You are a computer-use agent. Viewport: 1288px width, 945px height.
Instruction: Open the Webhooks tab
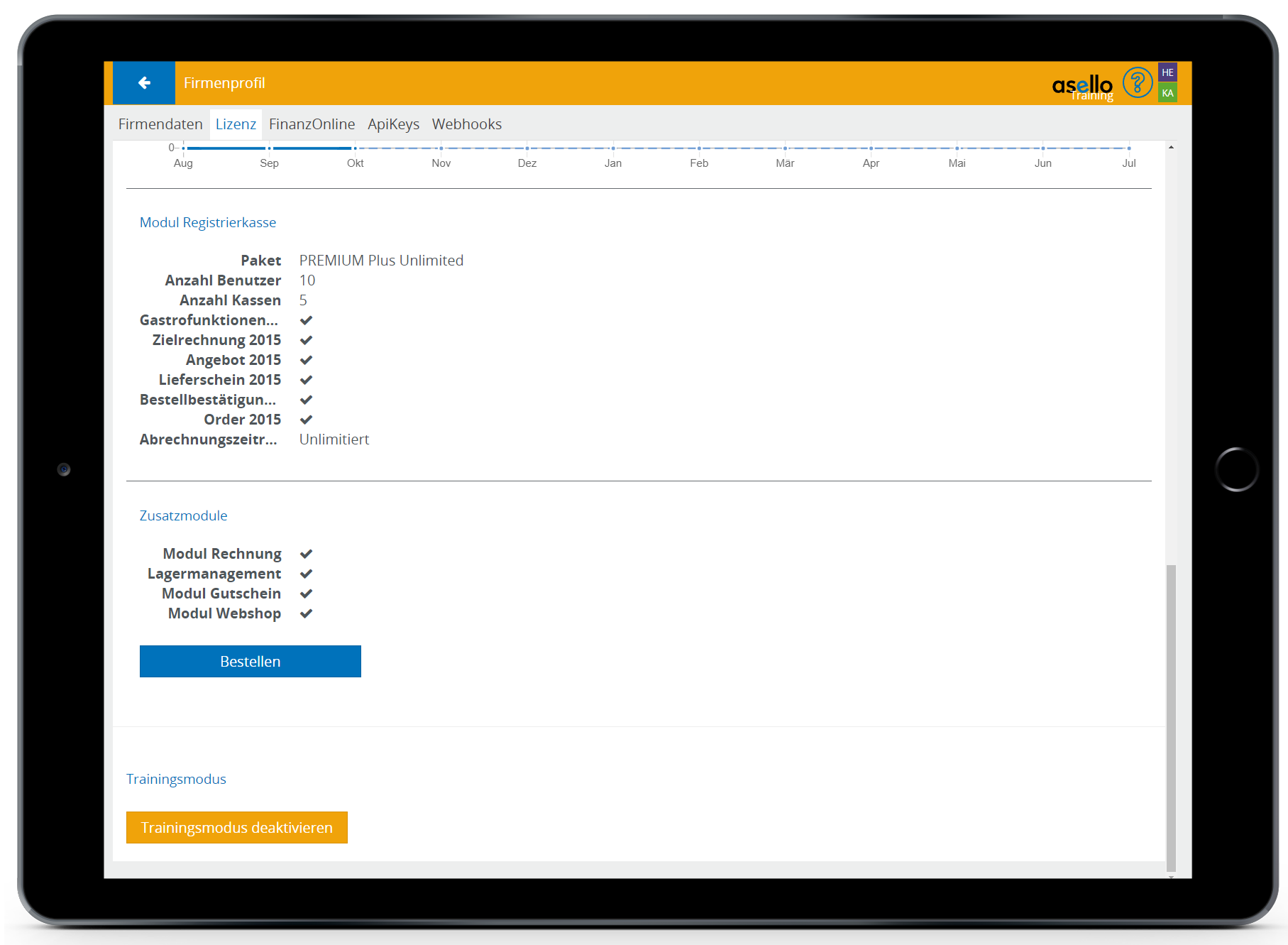[466, 124]
